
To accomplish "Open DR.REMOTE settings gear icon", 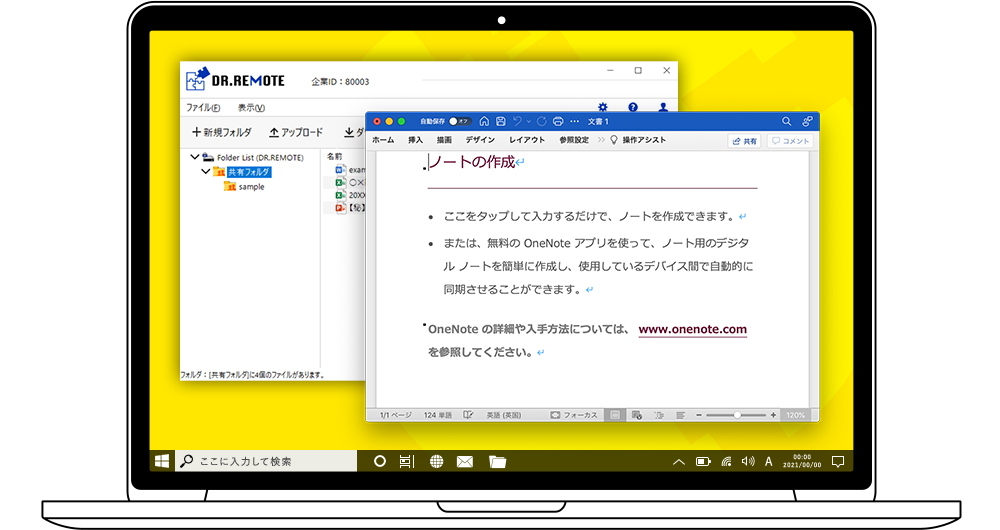I will pos(603,107).
